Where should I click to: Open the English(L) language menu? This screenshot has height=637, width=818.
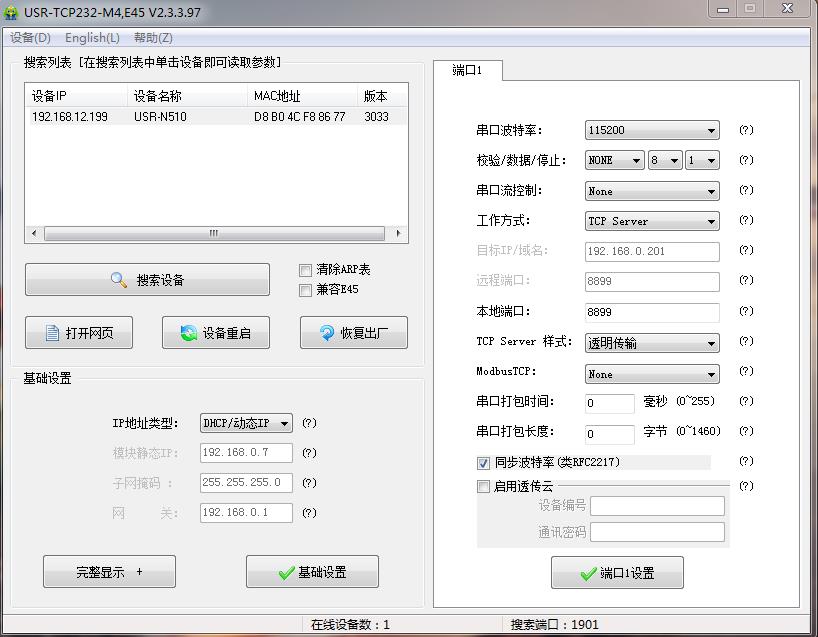click(x=92, y=38)
